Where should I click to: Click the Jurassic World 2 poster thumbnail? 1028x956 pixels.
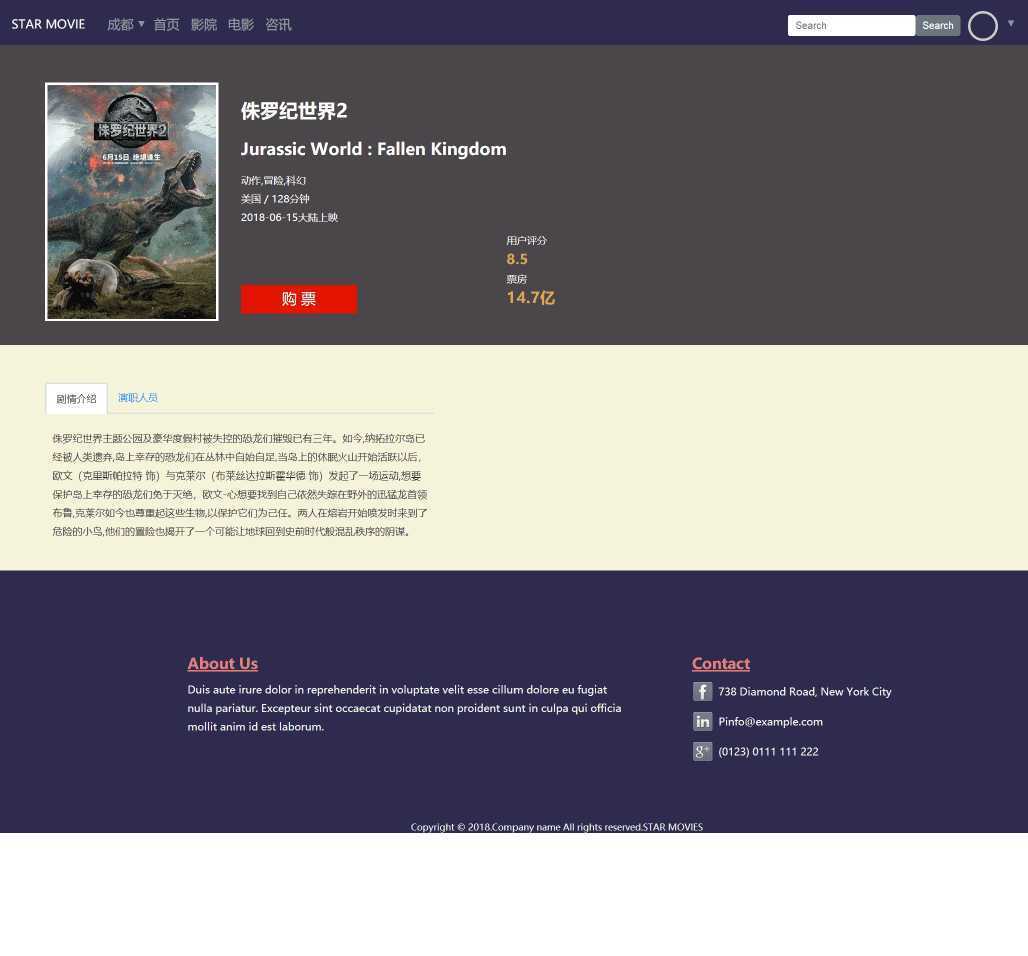131,201
